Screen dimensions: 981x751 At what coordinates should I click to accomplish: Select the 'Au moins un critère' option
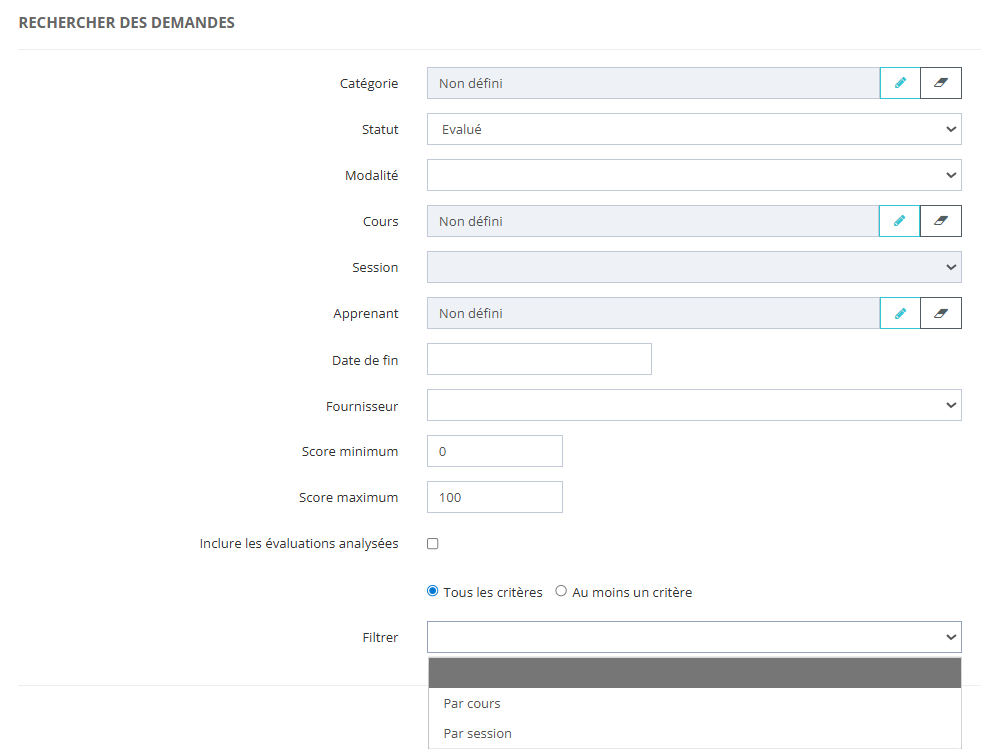click(561, 591)
